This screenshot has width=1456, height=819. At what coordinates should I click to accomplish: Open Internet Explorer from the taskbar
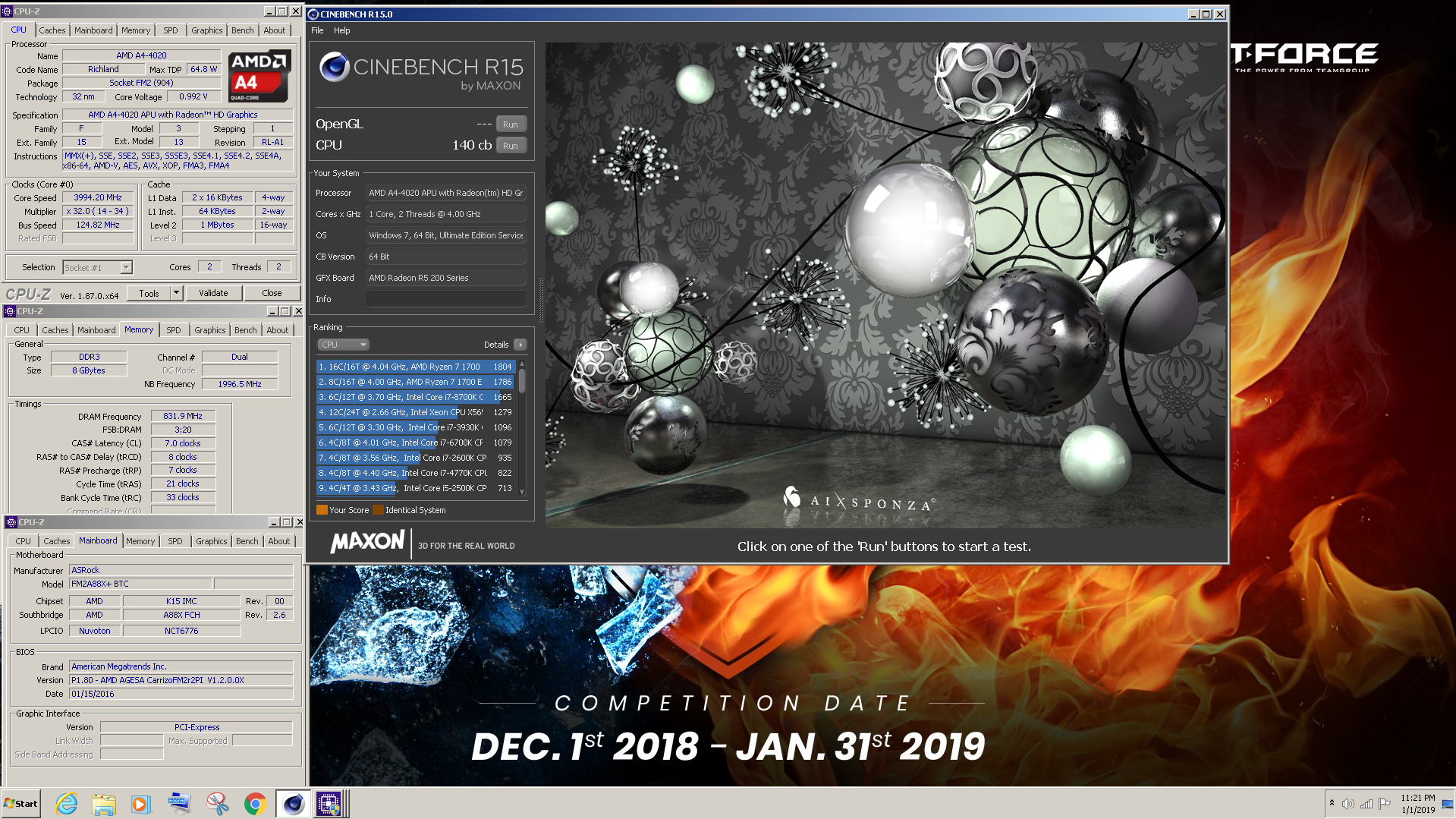coord(66,804)
